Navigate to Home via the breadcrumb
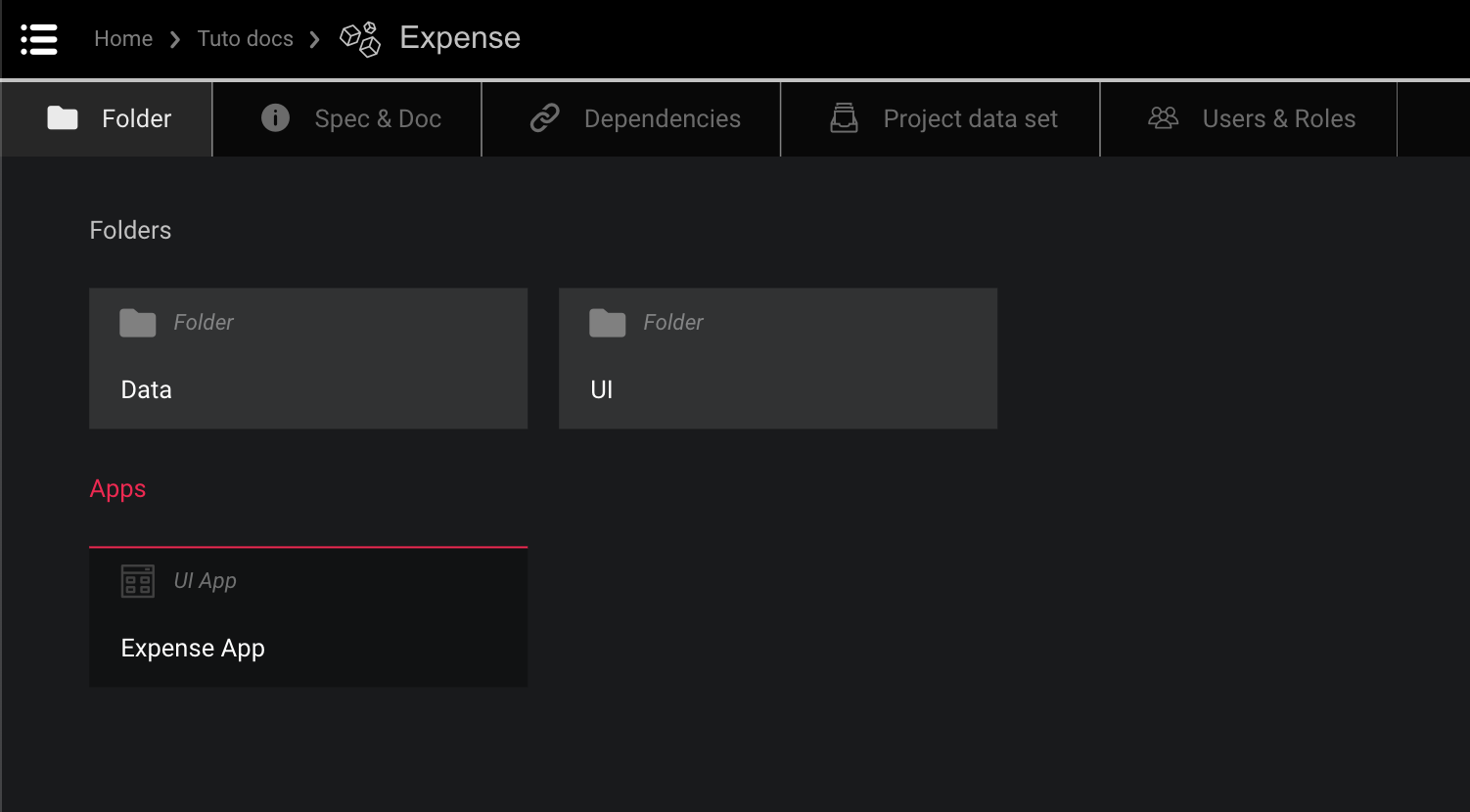1470x812 pixels. coord(123,38)
